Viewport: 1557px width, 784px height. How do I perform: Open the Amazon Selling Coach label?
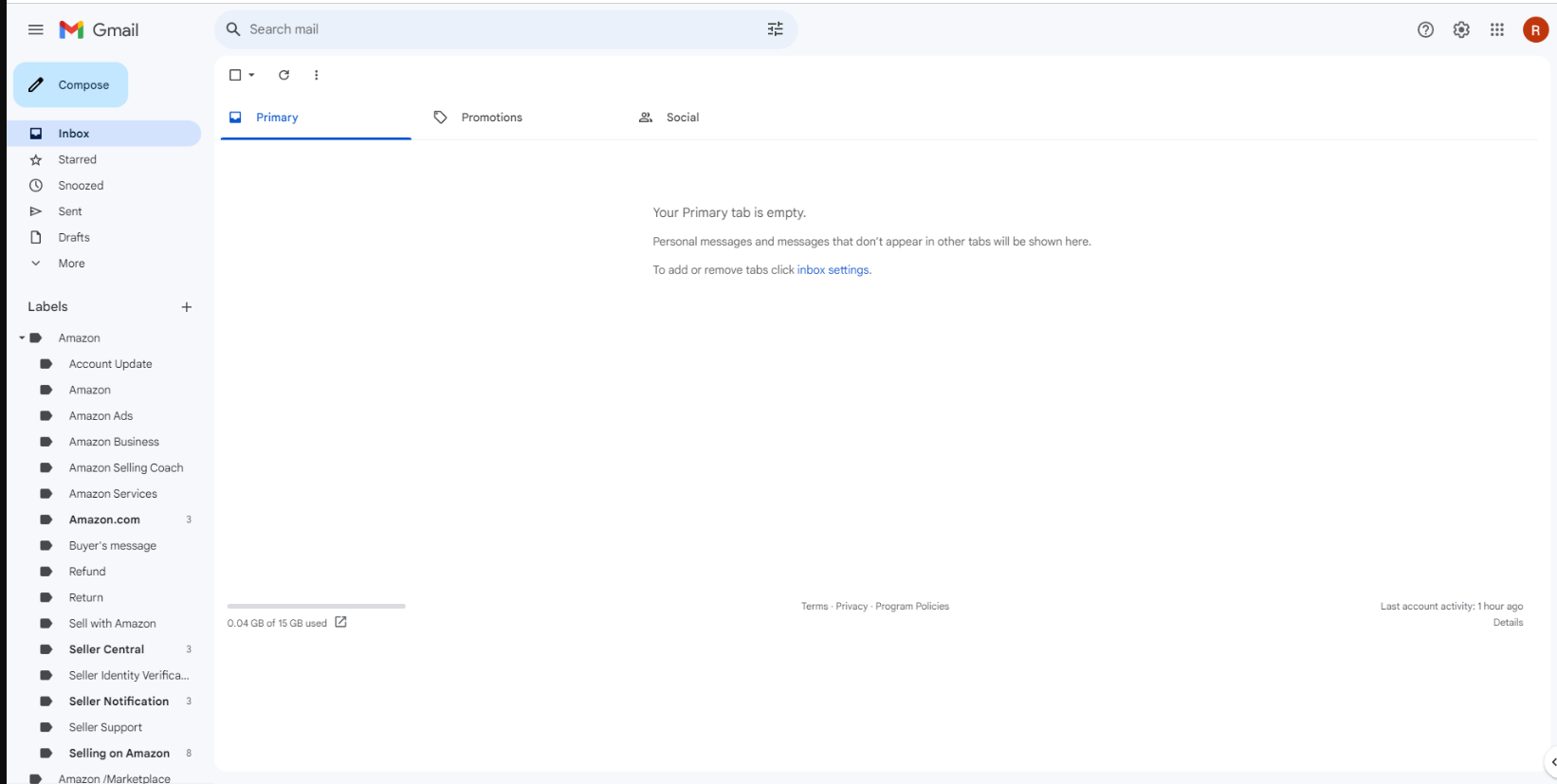(x=126, y=468)
